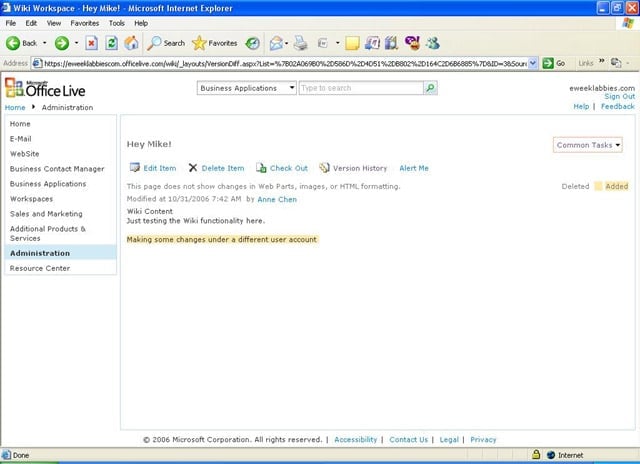Open the Feedback link

point(618,107)
